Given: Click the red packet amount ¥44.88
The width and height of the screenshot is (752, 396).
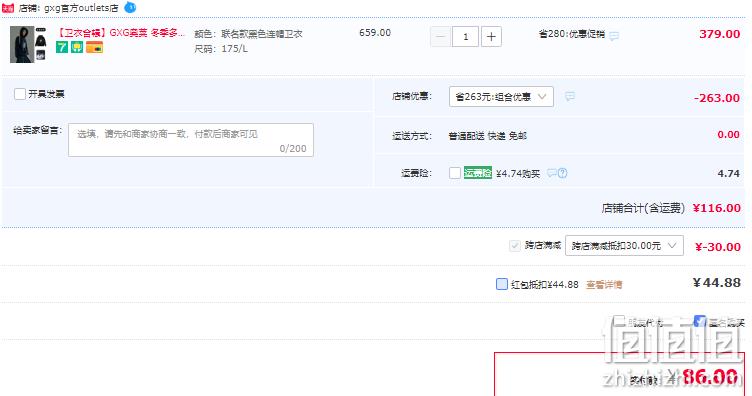Looking at the screenshot, I should [x=717, y=283].
